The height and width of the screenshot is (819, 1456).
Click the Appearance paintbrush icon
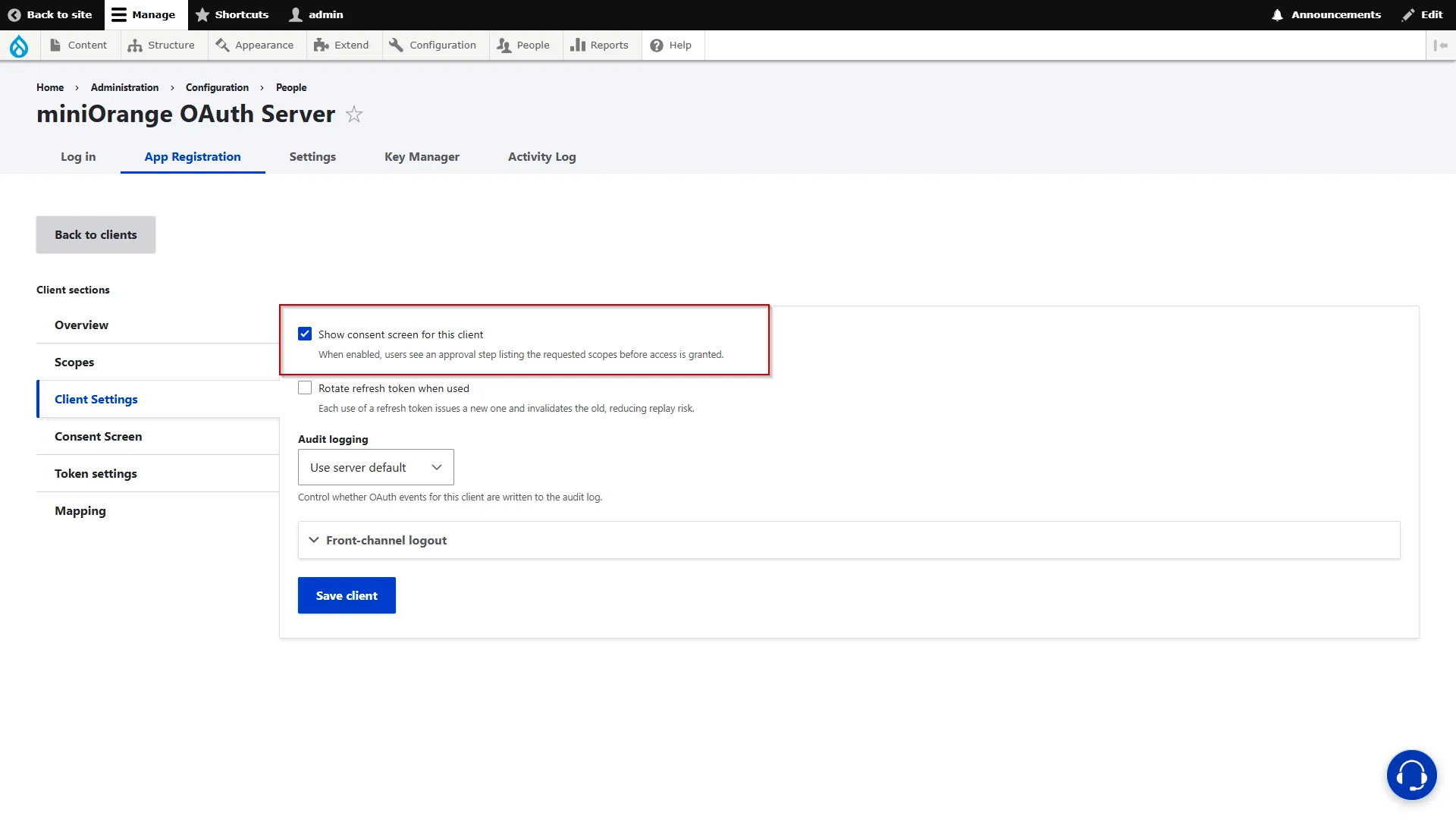(222, 45)
